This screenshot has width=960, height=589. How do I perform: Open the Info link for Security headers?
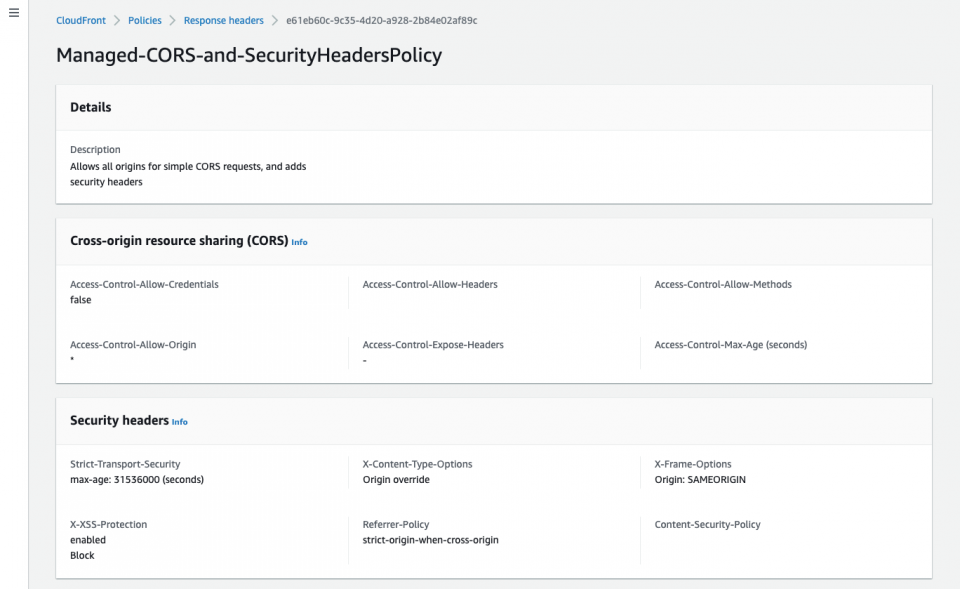point(179,422)
